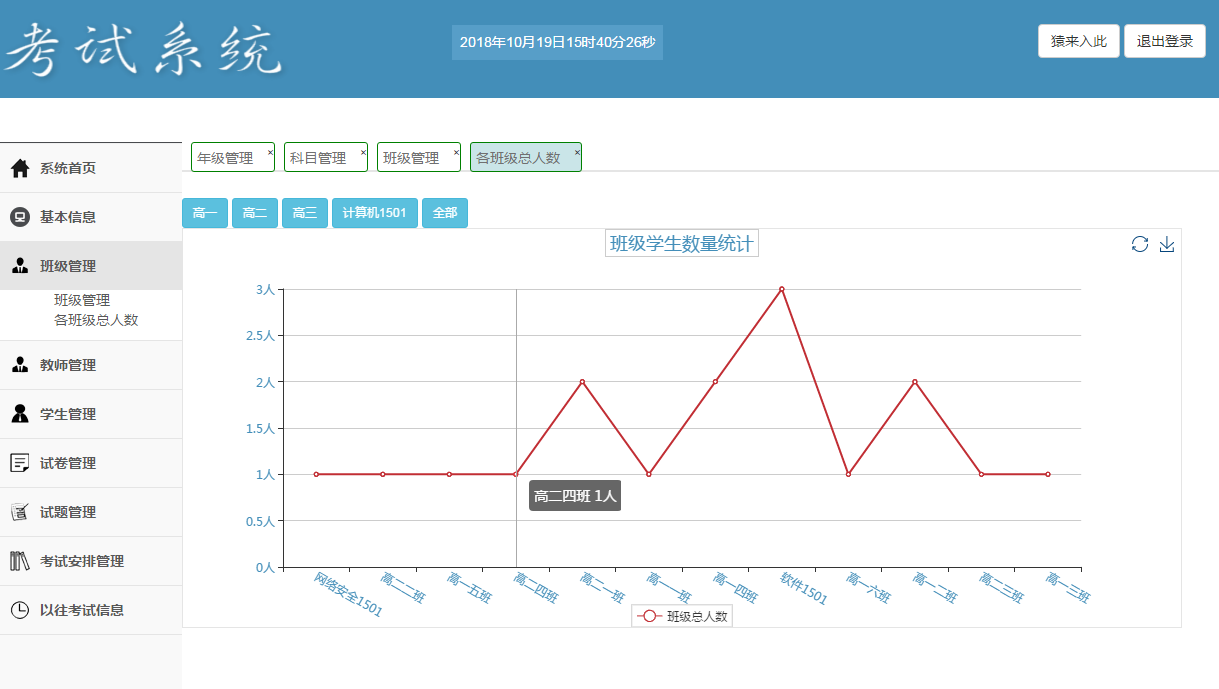Open 各班级总人数 submenu link
The image size is (1219, 689).
pyautogui.click(x=96, y=320)
